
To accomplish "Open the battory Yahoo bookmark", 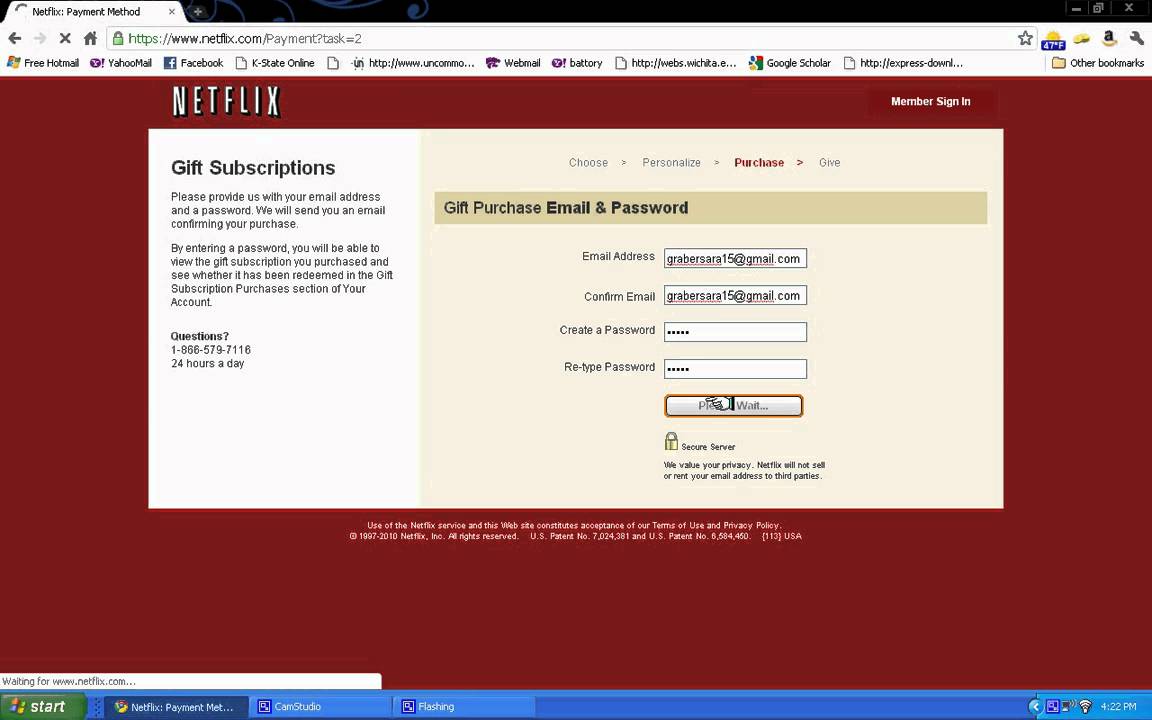I will pos(577,63).
